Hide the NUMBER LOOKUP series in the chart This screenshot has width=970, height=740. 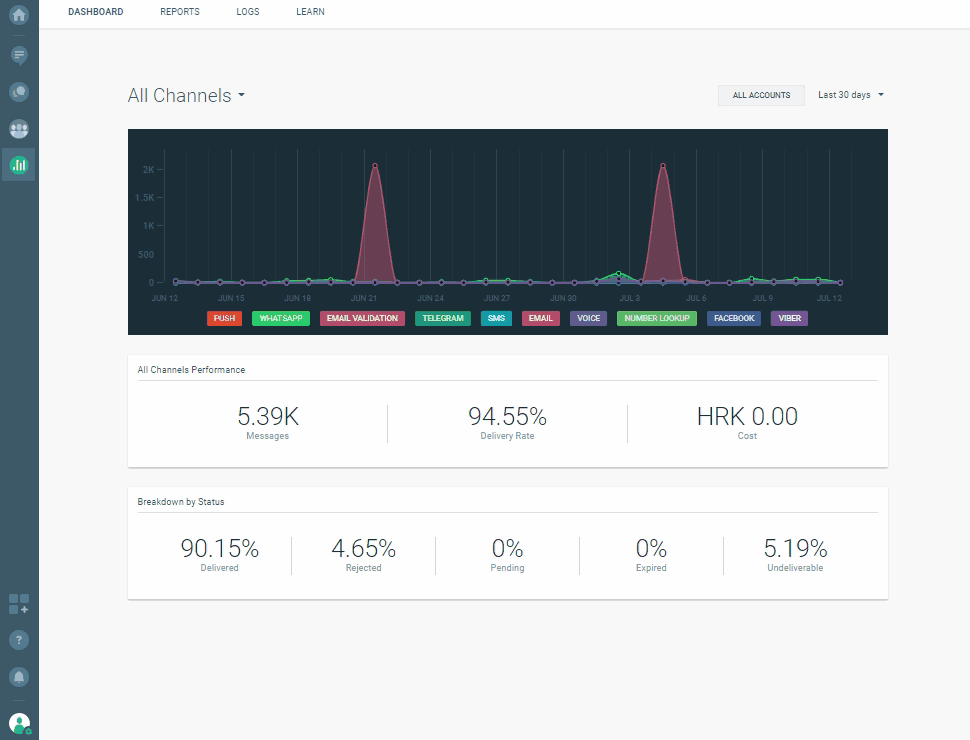click(656, 318)
